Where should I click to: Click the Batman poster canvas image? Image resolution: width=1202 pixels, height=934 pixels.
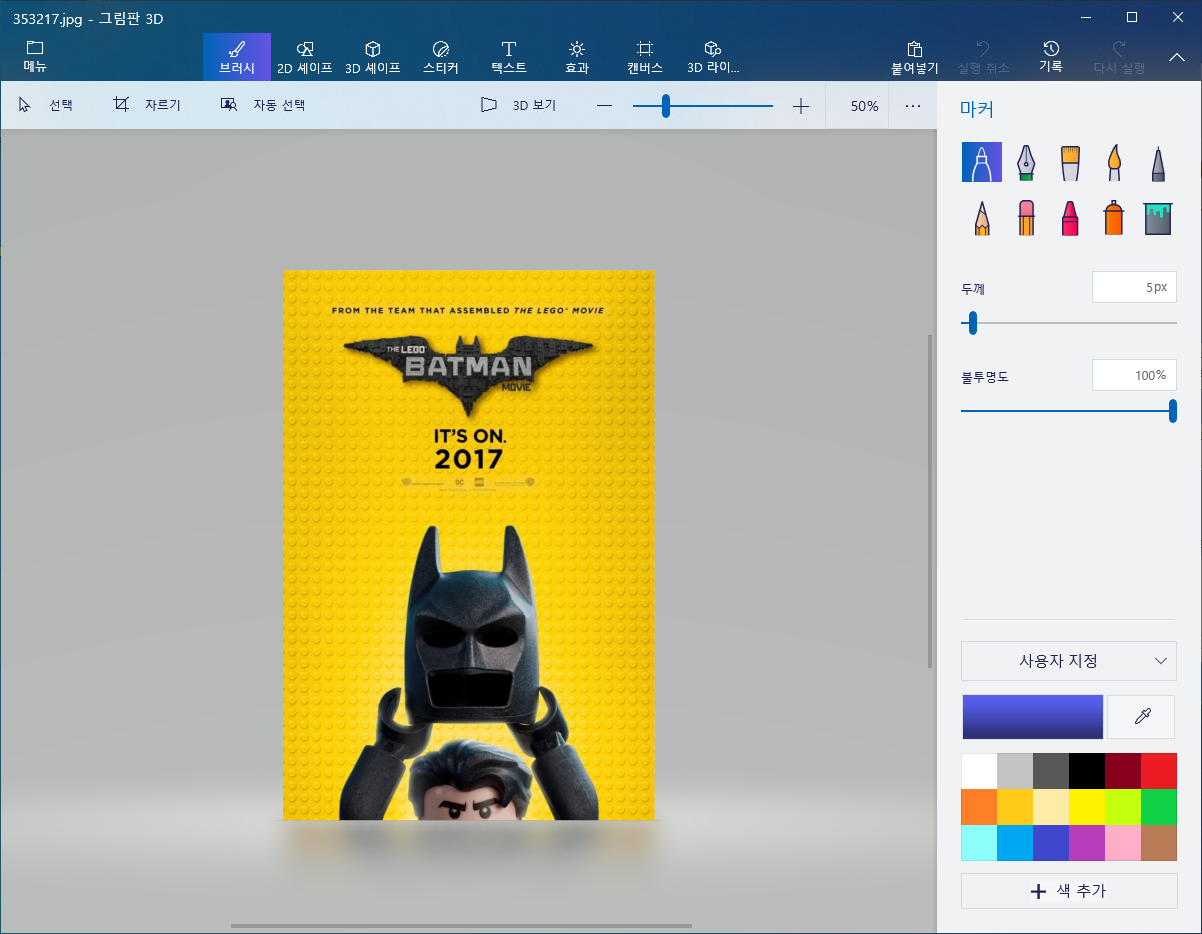pos(468,545)
